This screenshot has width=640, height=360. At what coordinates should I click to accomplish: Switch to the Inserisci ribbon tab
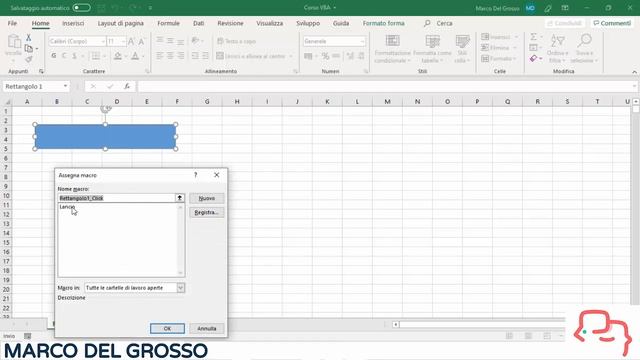pos(73,23)
